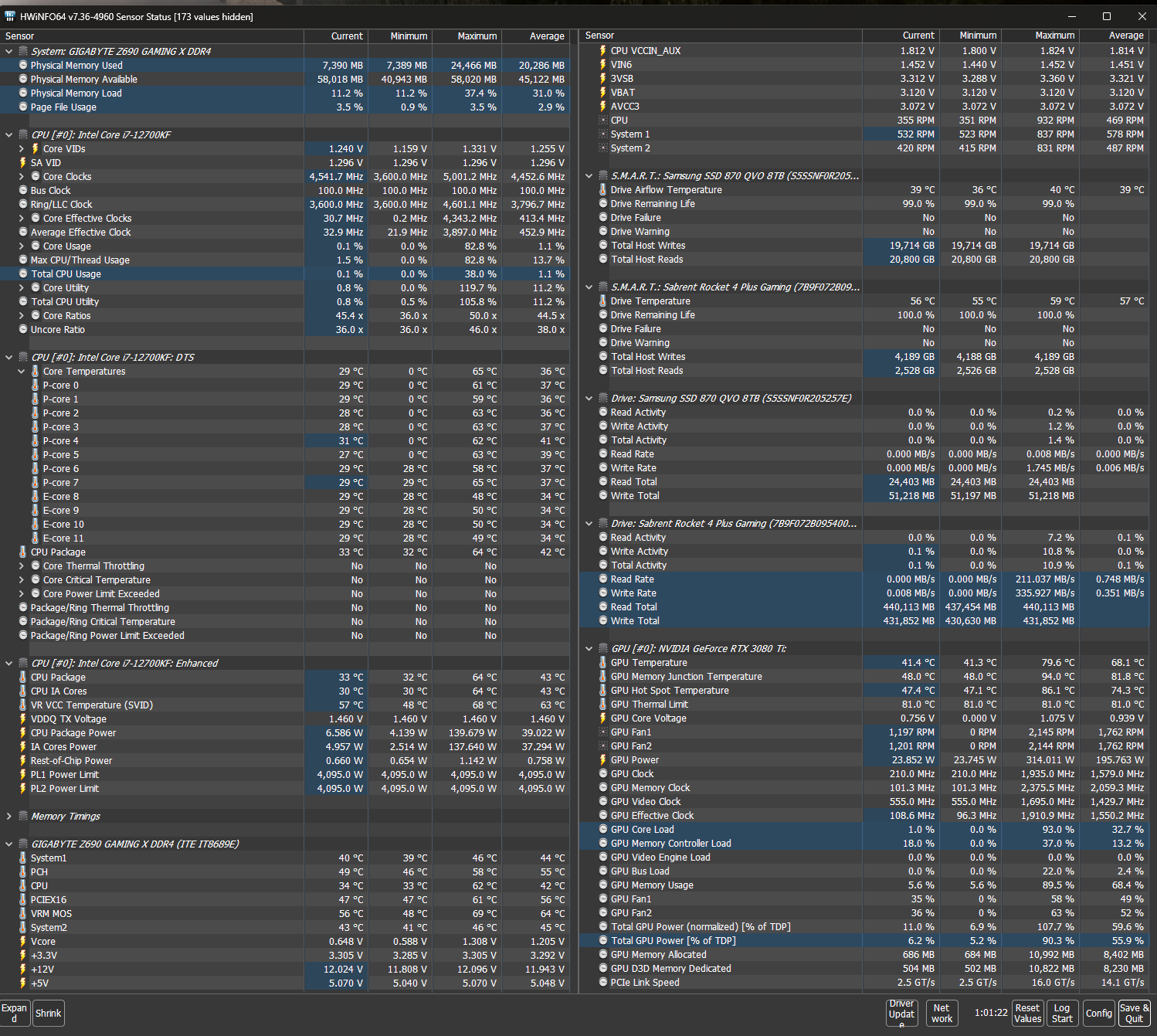Expand the Core Ratios row
Image resolution: width=1157 pixels, height=1036 pixels.
click(22, 316)
